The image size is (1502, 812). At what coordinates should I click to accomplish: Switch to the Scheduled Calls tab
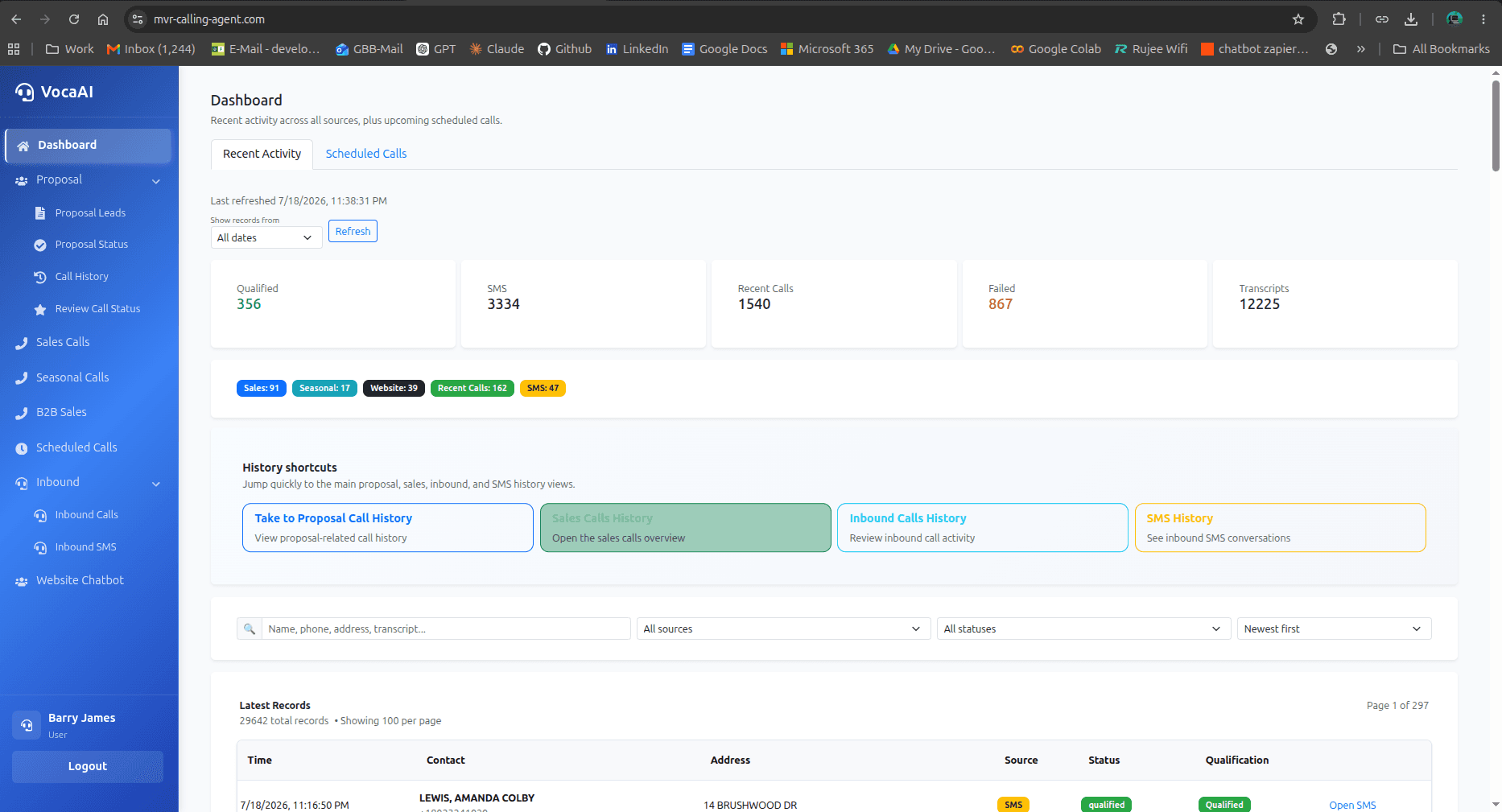click(366, 154)
